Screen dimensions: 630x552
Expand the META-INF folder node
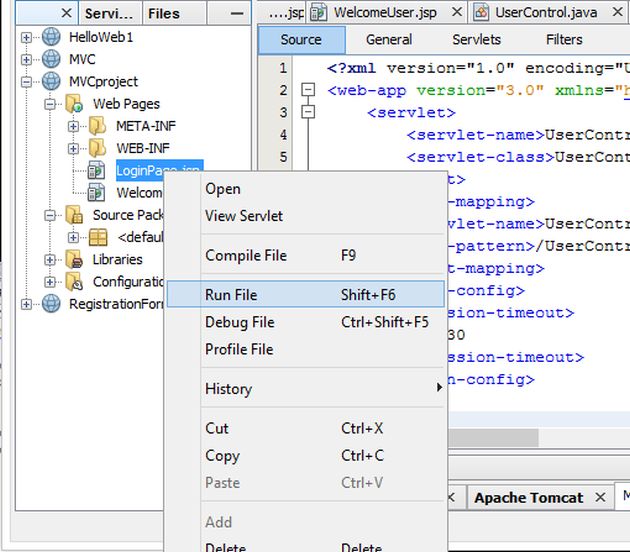pyautogui.click(x=73, y=127)
